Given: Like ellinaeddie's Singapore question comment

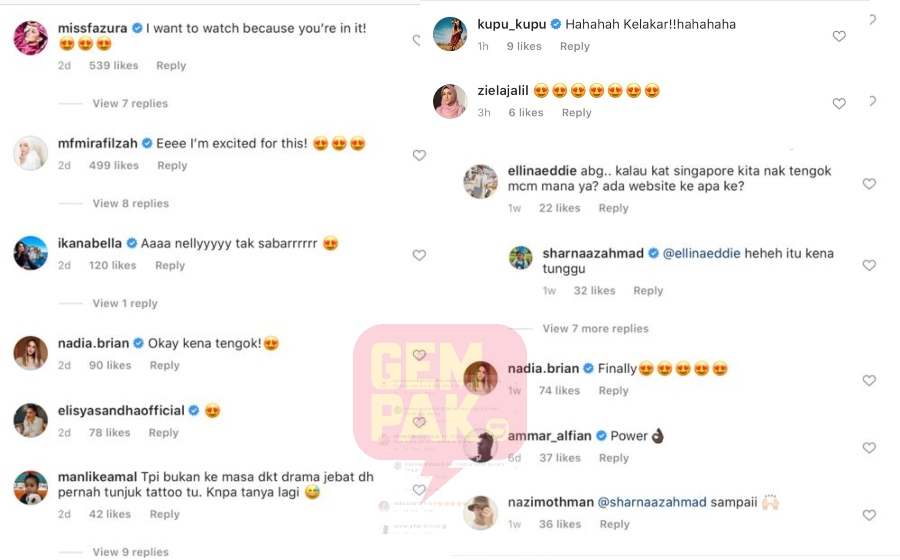Looking at the screenshot, I should (x=869, y=184).
